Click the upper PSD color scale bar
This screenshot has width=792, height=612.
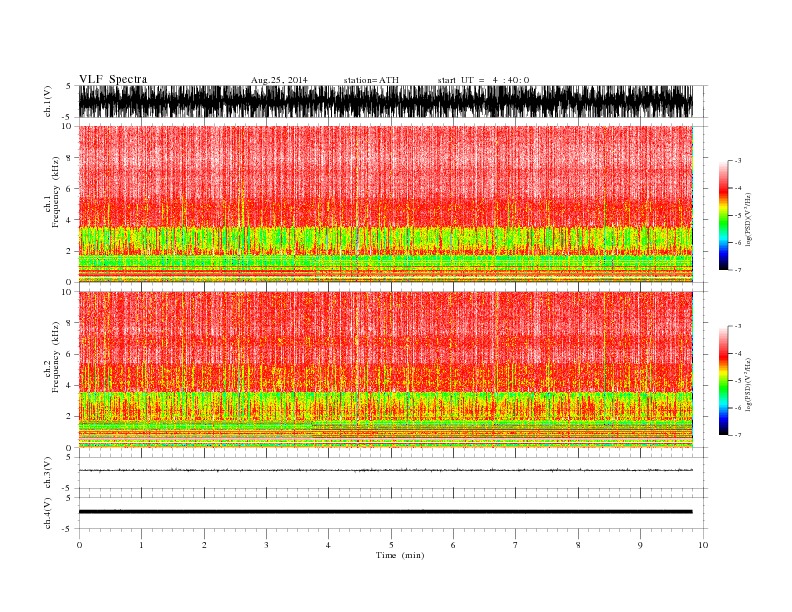point(723,215)
